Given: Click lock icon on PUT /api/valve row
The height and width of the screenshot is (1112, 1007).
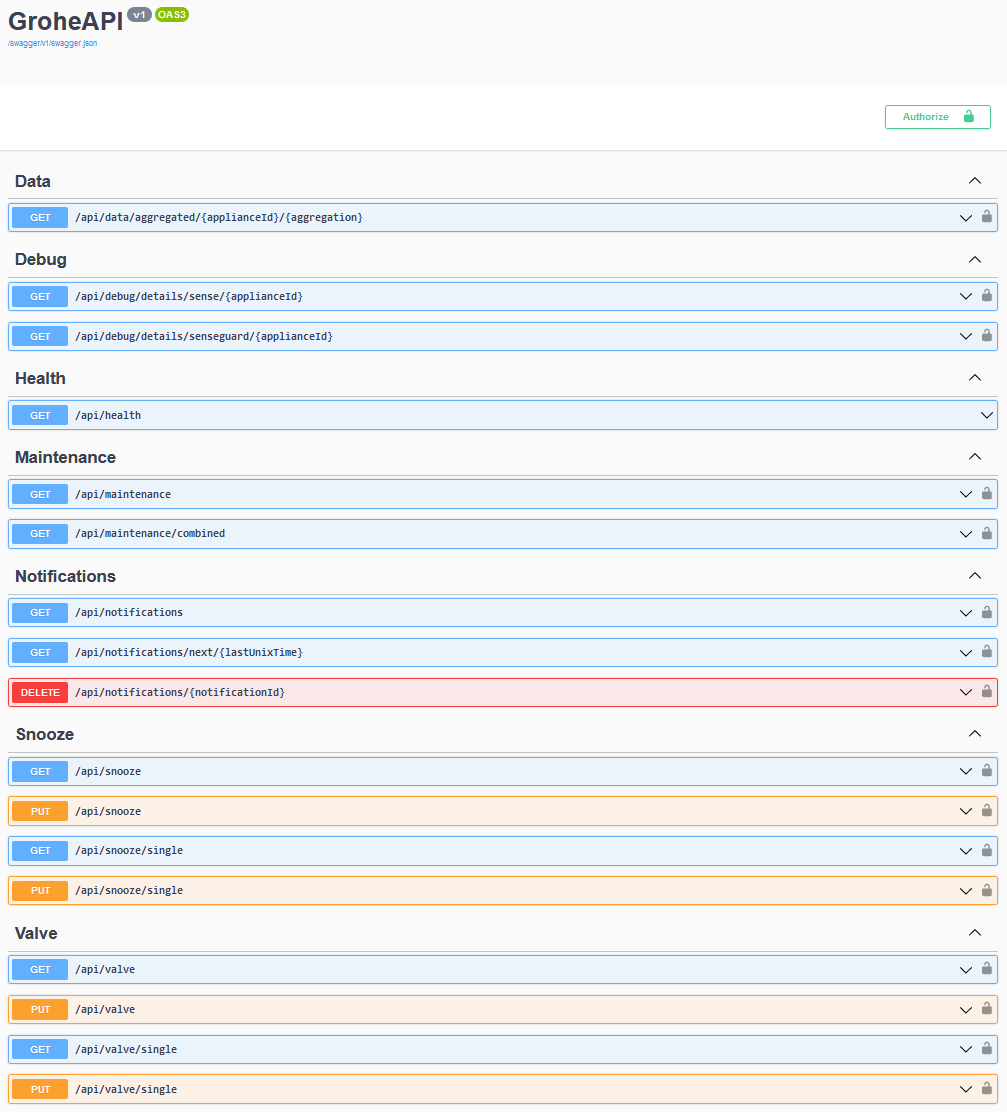Looking at the screenshot, I should (986, 1008).
